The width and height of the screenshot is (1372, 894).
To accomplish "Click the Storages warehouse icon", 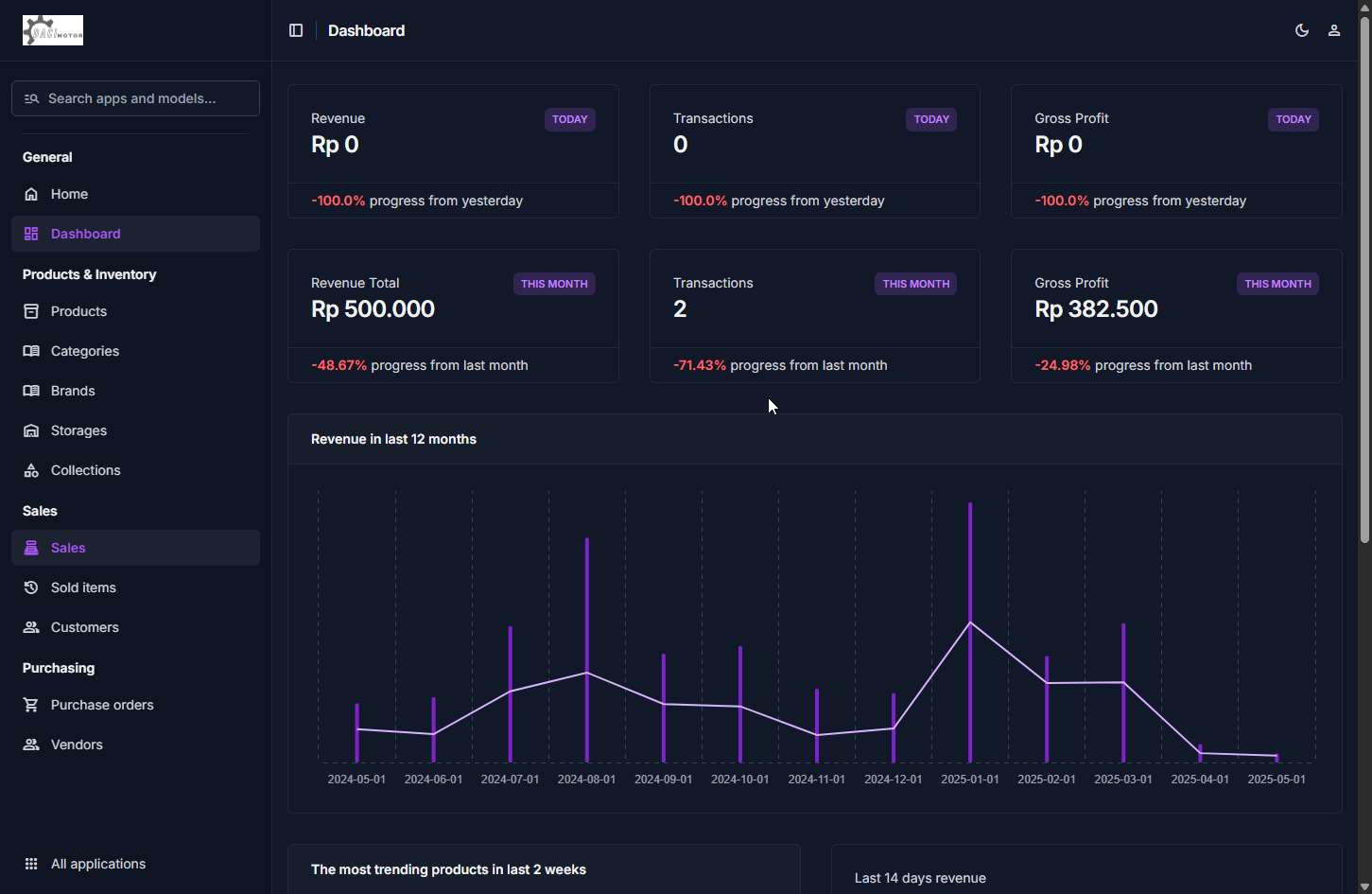I will click(31, 430).
